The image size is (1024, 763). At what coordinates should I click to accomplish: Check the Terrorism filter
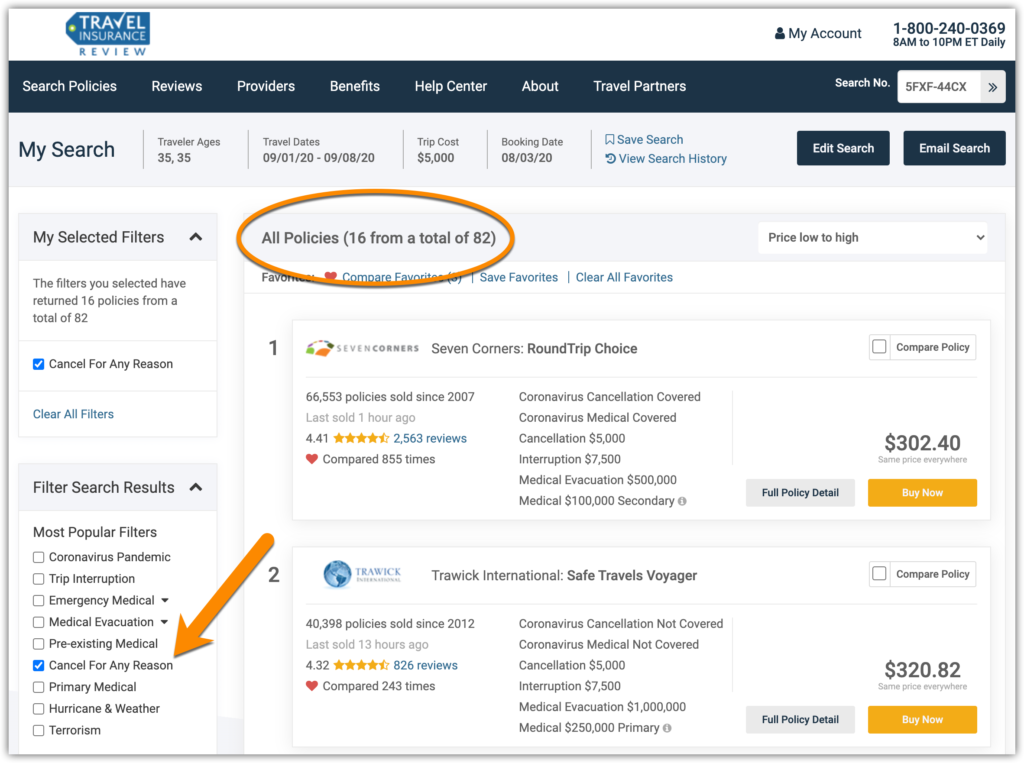[39, 730]
